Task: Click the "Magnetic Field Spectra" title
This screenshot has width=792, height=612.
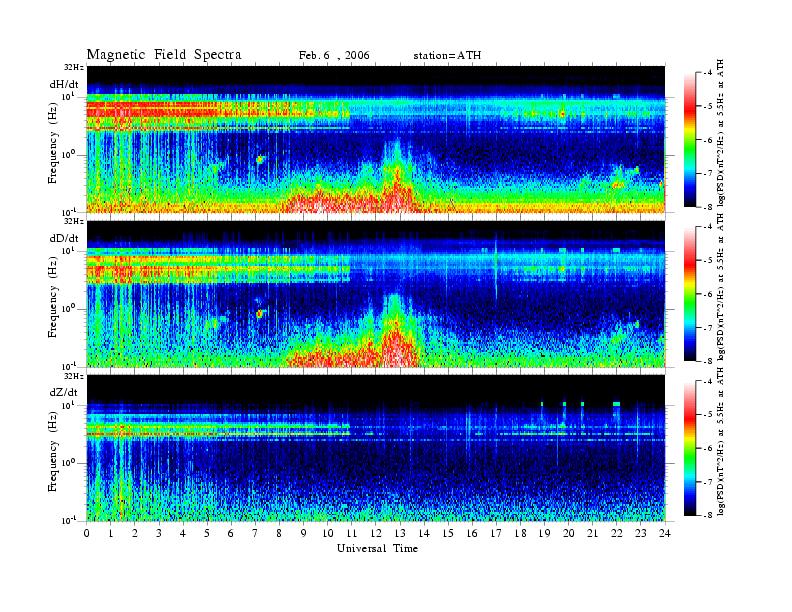Action: click(164, 55)
